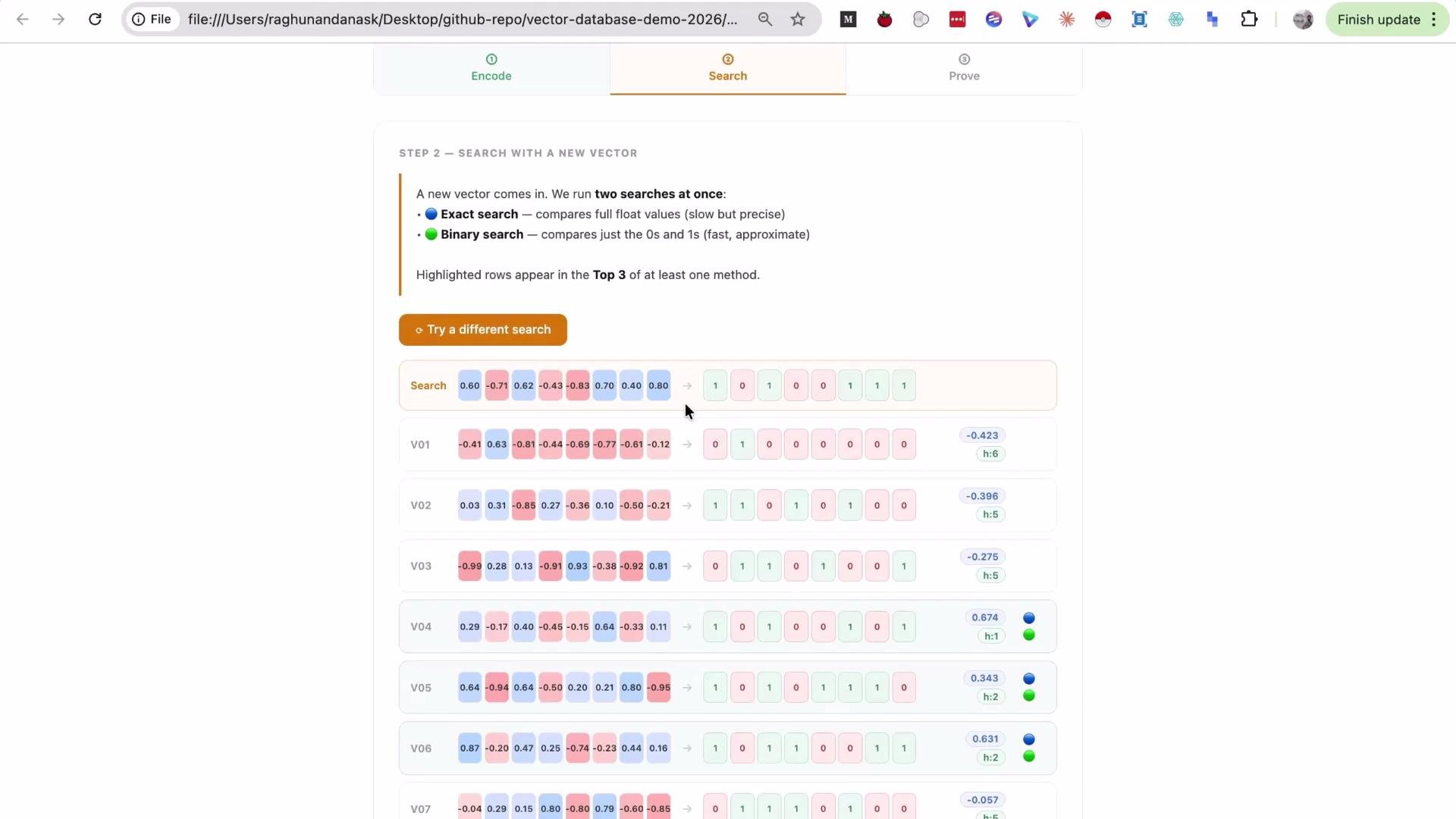Viewport: 1456px width, 819px height.
Task: Select the V07 row label
Action: (x=421, y=809)
